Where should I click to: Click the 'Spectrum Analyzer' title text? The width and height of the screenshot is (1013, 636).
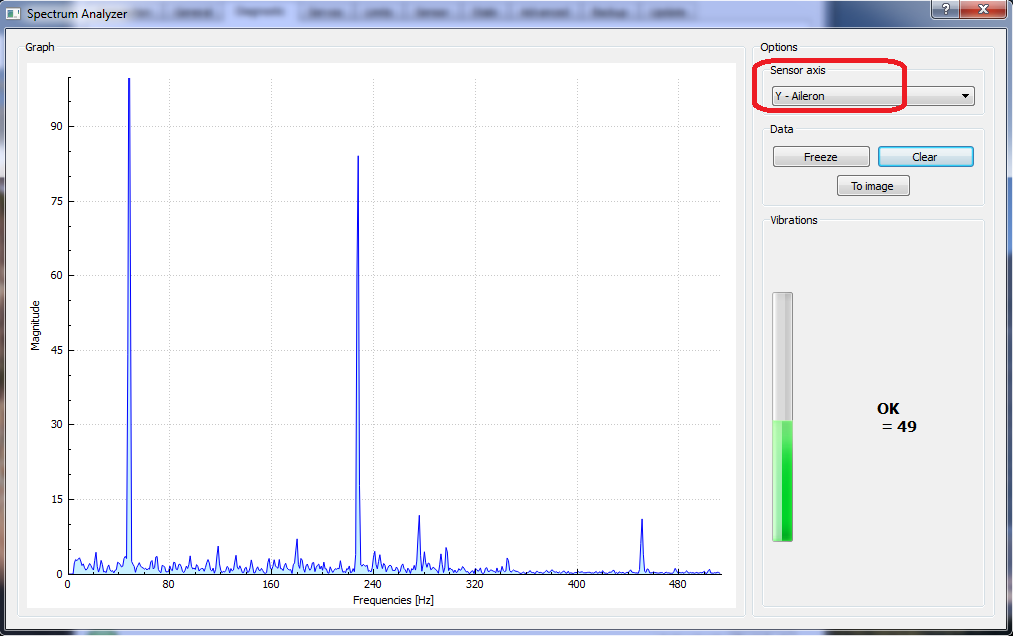[76, 15]
